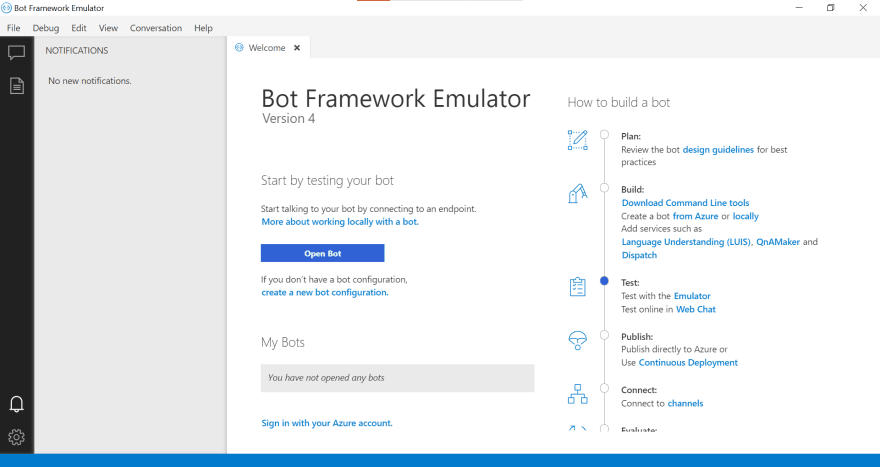Restore down the emulator window
Viewport: 880px width, 467px height.
pos(831,8)
